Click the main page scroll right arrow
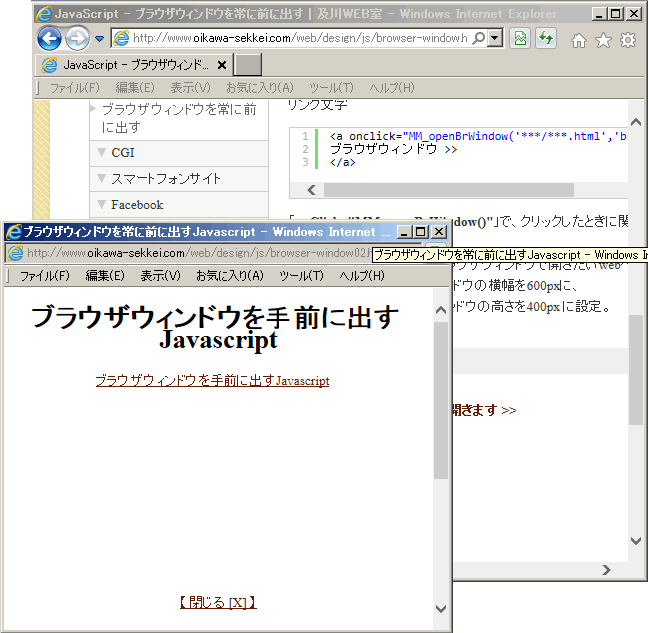 point(606,570)
